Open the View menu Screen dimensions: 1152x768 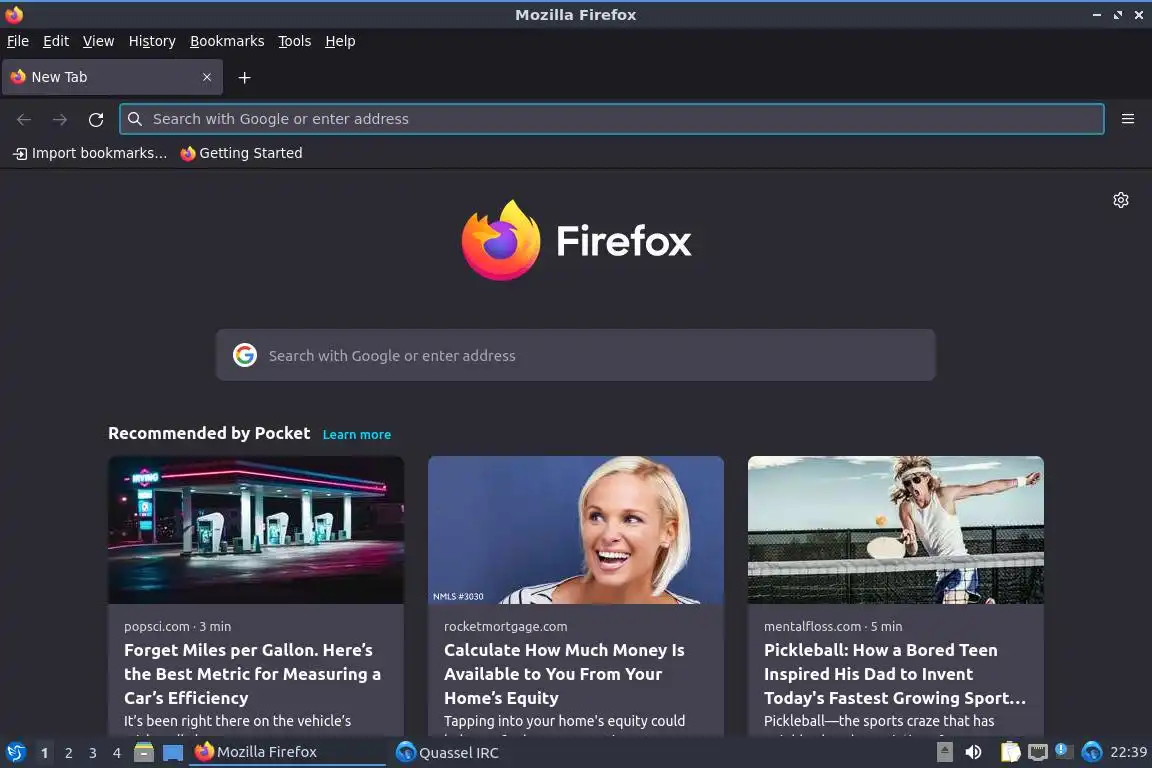98,41
